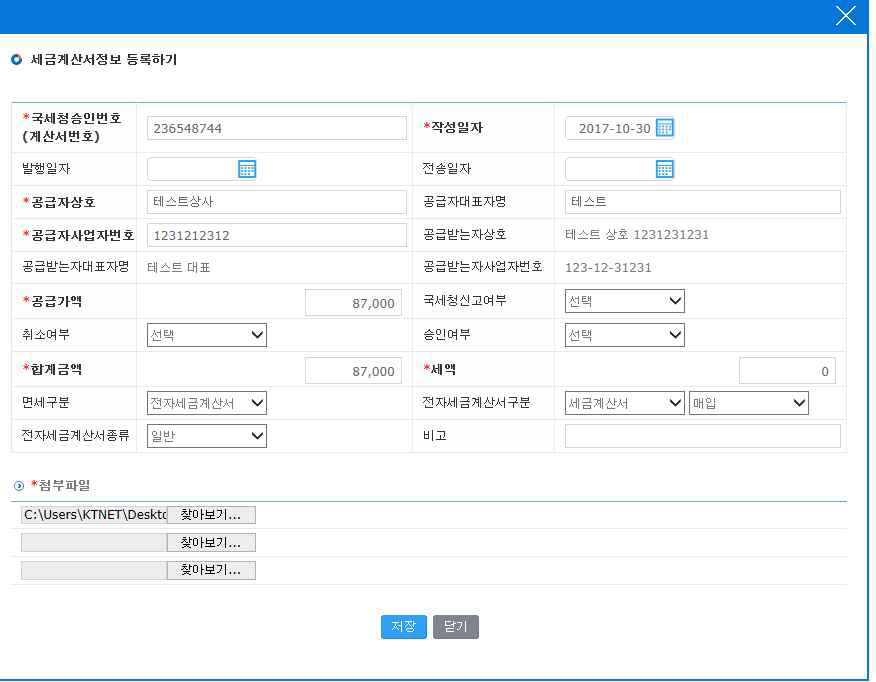Click the 저장 button
This screenshot has height=682, width=876.
pyautogui.click(x=403, y=627)
